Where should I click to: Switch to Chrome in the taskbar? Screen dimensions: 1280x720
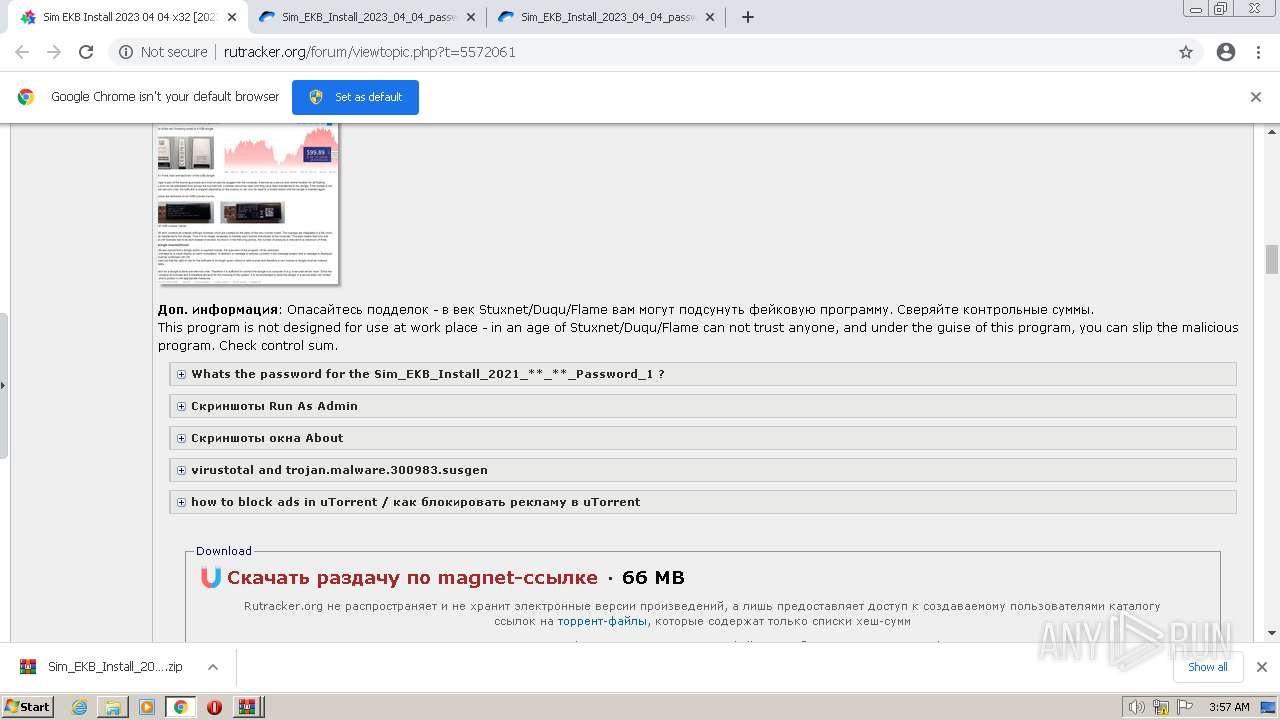click(180, 707)
